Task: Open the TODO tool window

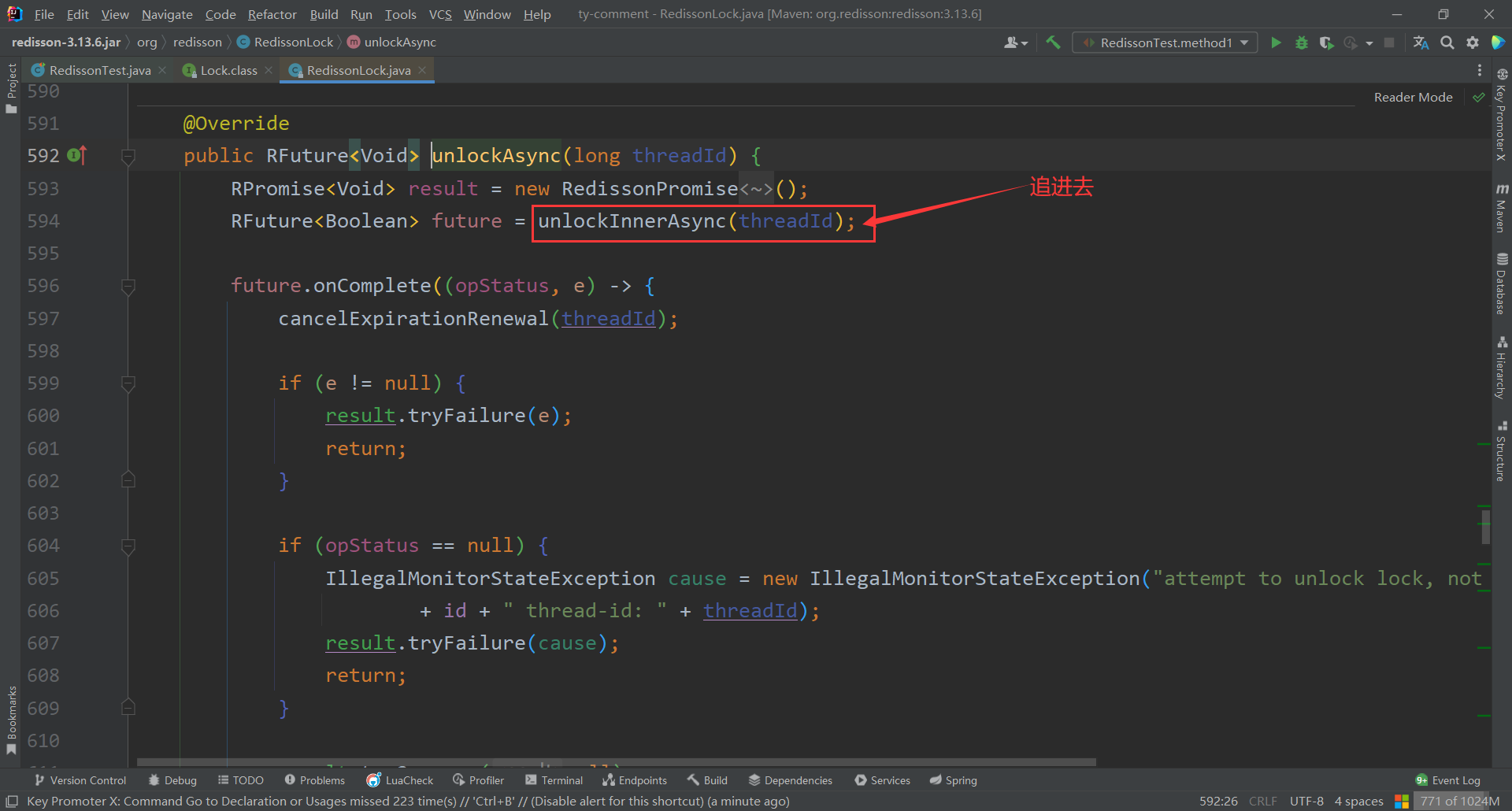Action: tap(241, 780)
